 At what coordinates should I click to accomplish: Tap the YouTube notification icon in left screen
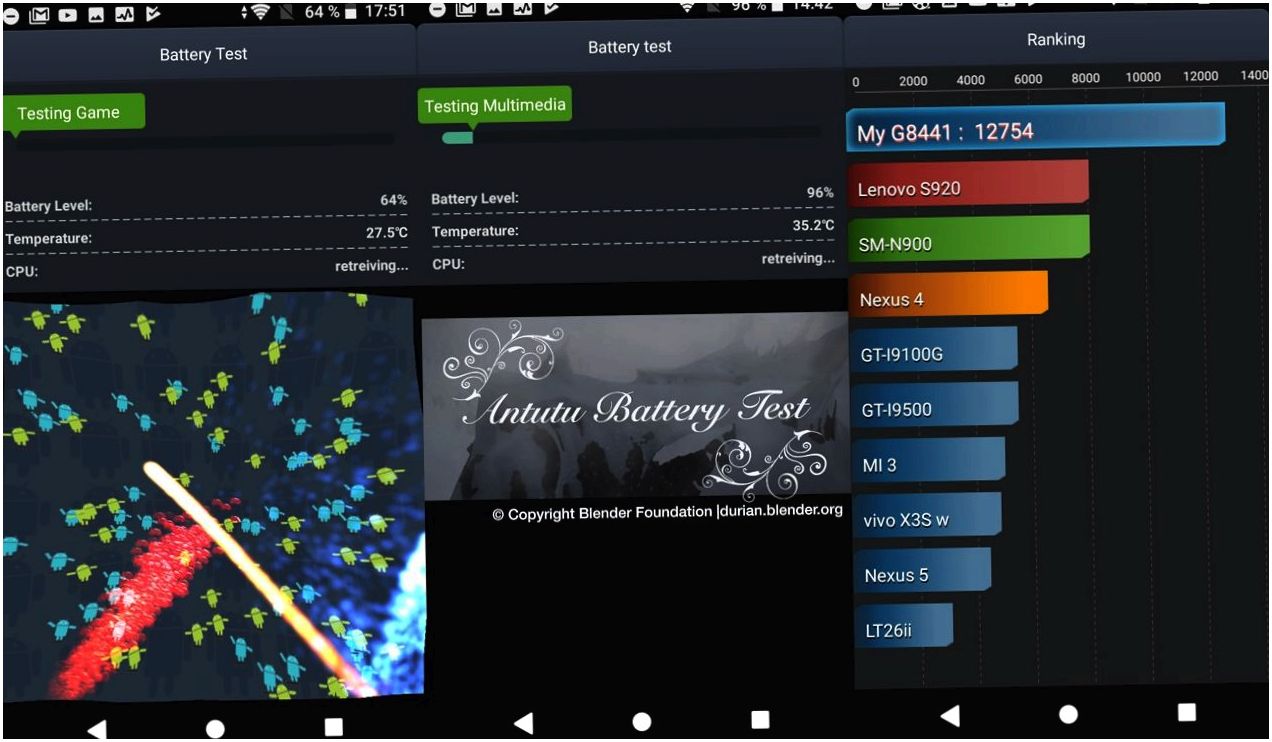[70, 13]
